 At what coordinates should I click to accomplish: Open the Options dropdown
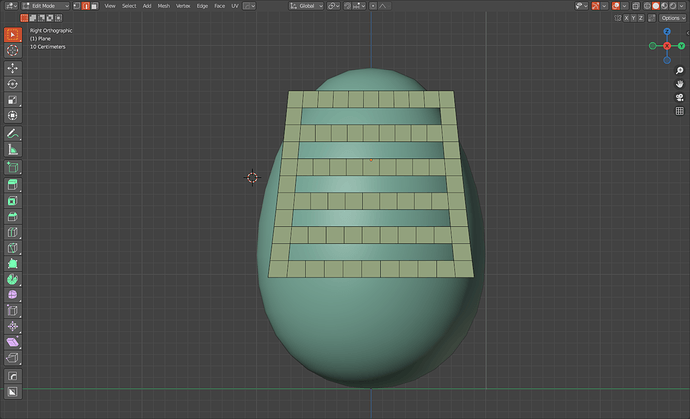(x=673, y=18)
